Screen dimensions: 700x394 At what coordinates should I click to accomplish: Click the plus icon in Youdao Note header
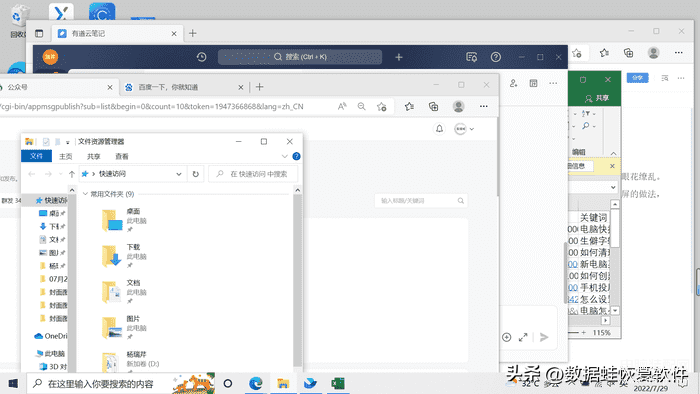[399, 57]
